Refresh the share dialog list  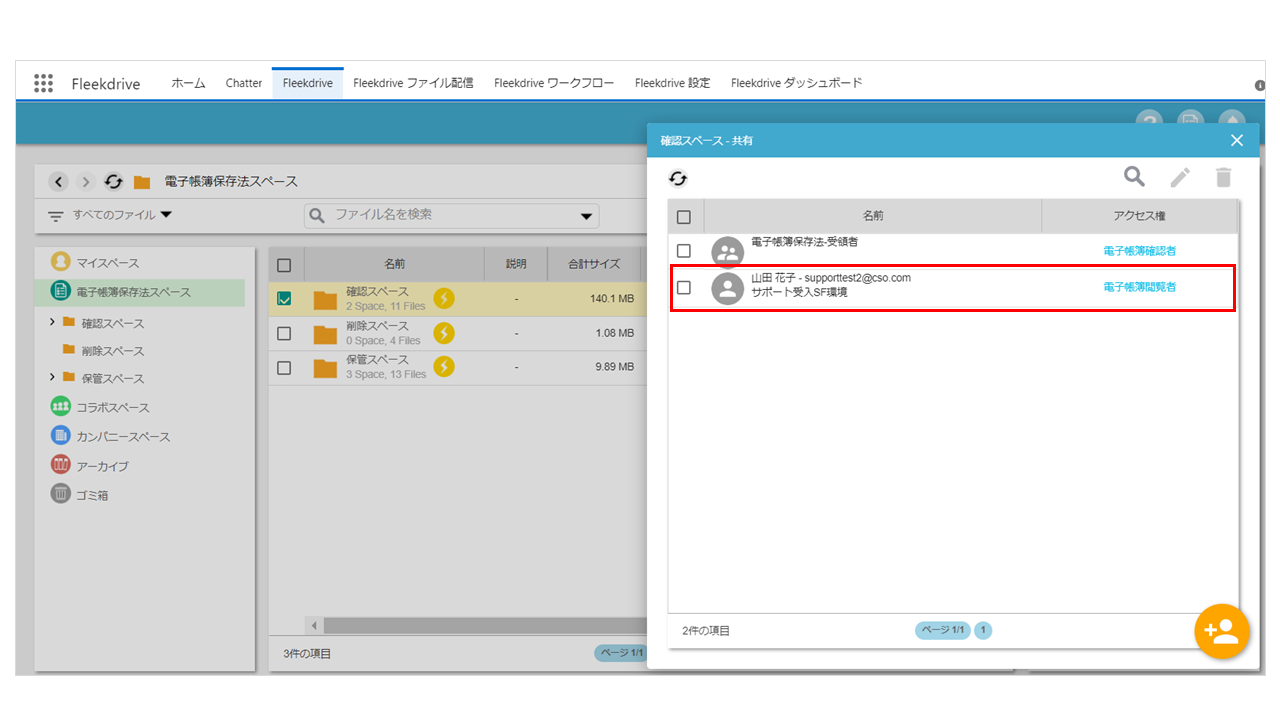click(678, 178)
